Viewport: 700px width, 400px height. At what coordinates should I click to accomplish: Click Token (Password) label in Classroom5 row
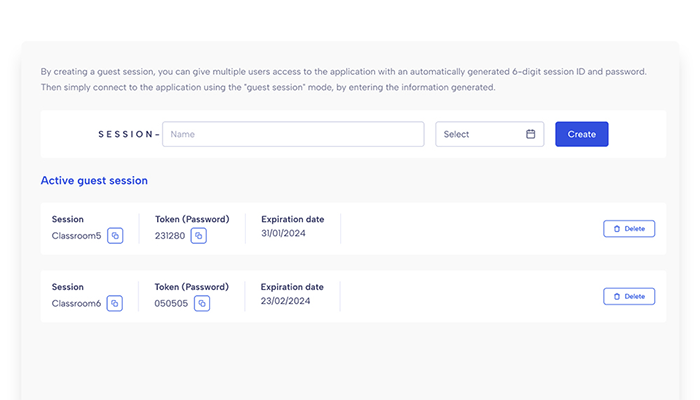click(x=192, y=219)
